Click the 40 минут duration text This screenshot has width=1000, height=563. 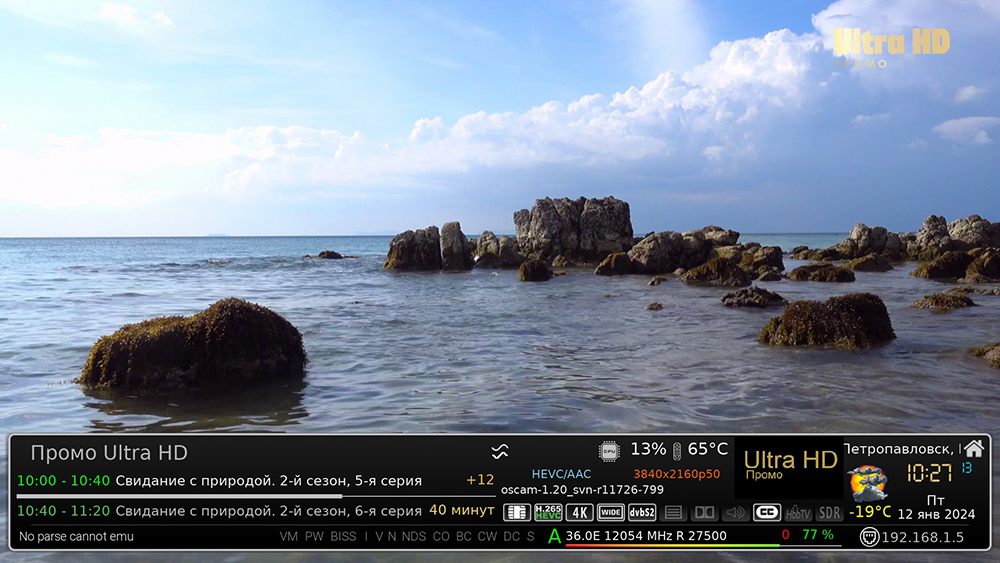pos(462,510)
